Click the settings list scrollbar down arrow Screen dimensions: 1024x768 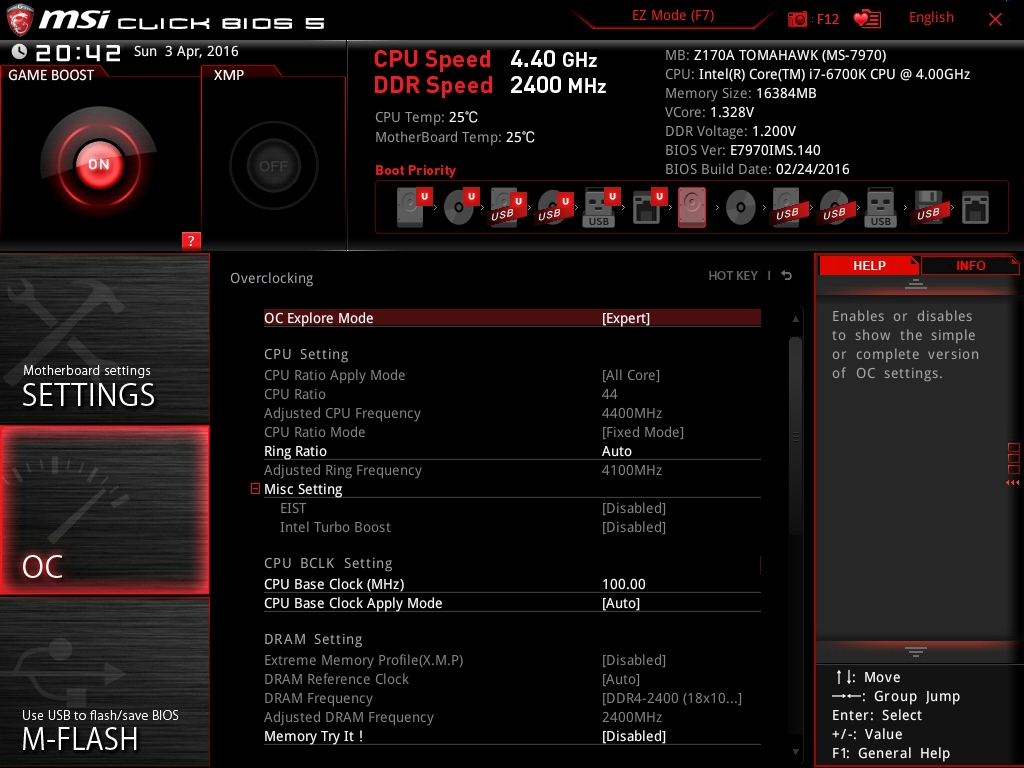[x=795, y=752]
